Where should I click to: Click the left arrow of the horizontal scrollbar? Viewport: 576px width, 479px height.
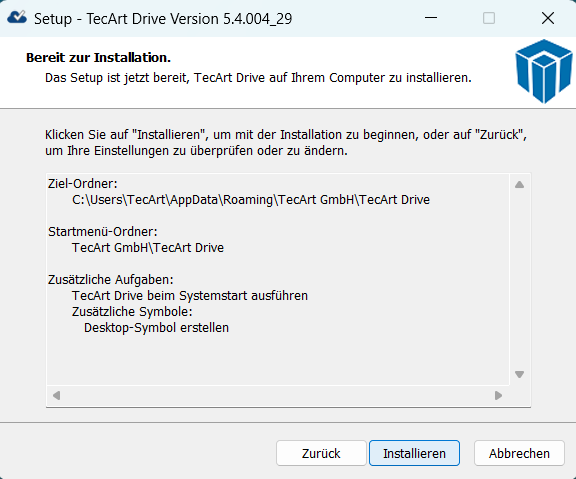point(56,396)
